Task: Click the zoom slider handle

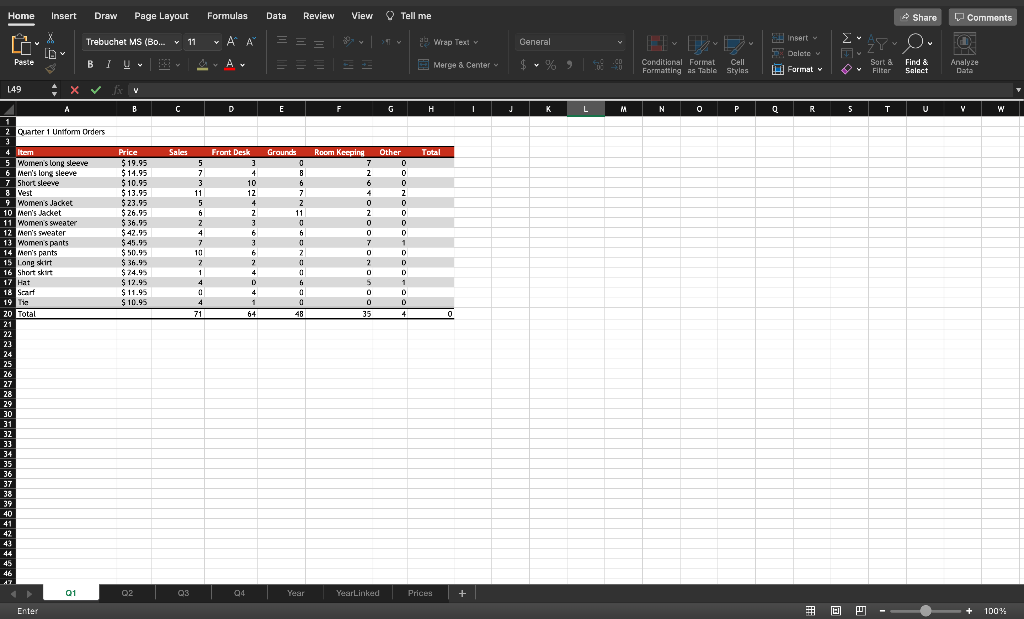Action: click(925, 611)
